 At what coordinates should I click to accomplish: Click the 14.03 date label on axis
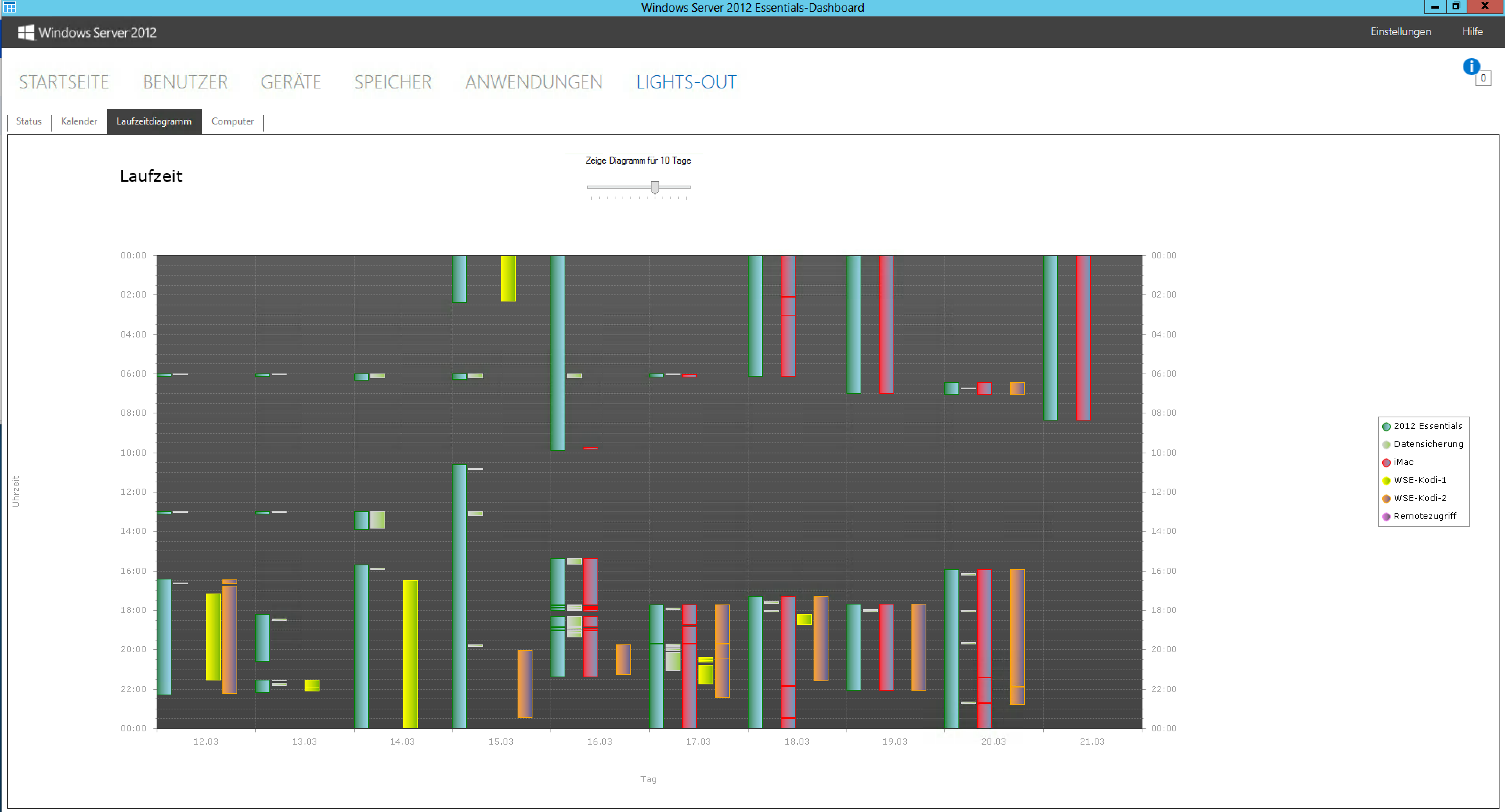point(402,742)
